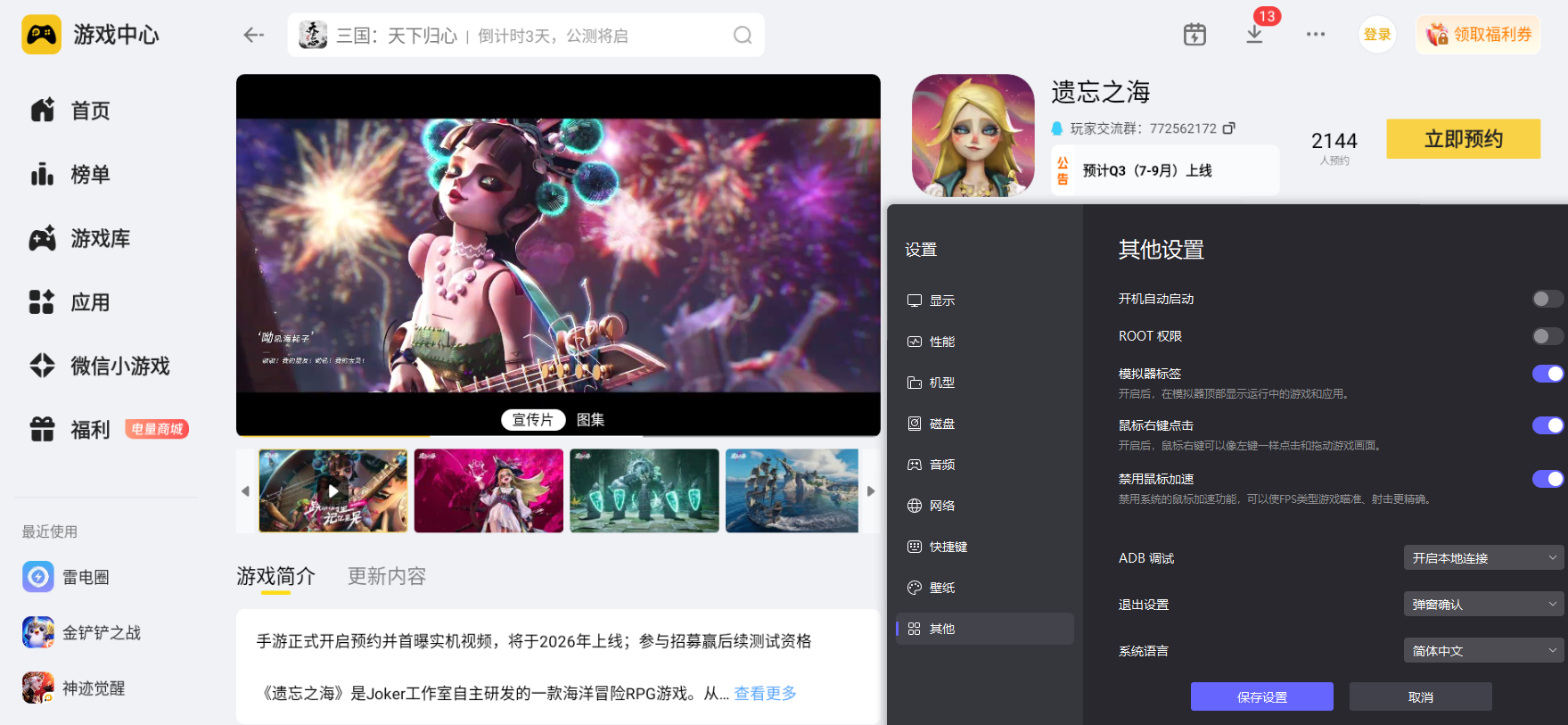
Task: Copy the player group number 772562172
Action: [x=1228, y=128]
